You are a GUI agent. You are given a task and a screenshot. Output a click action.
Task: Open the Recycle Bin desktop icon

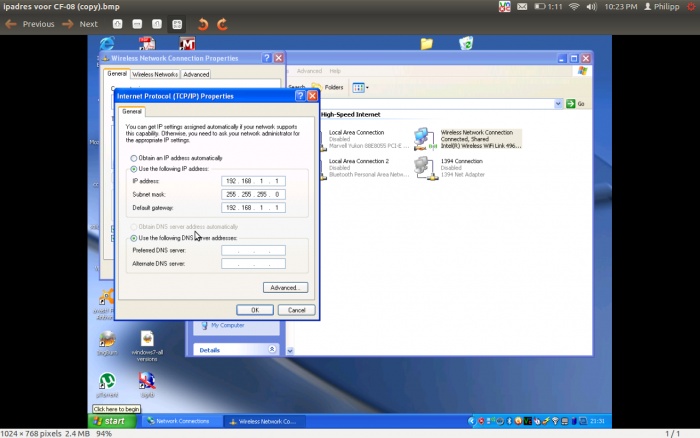point(466,43)
